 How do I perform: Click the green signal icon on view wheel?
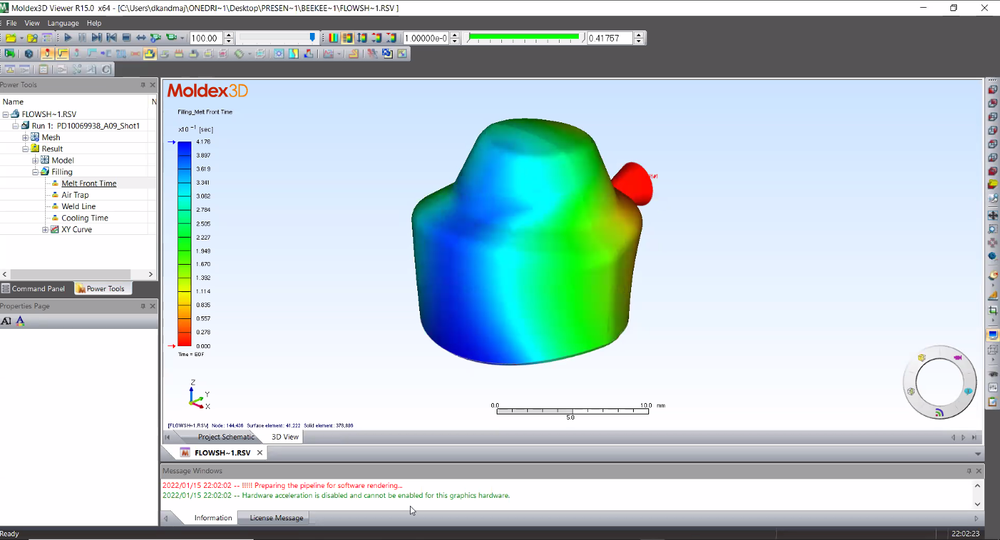pos(939,412)
